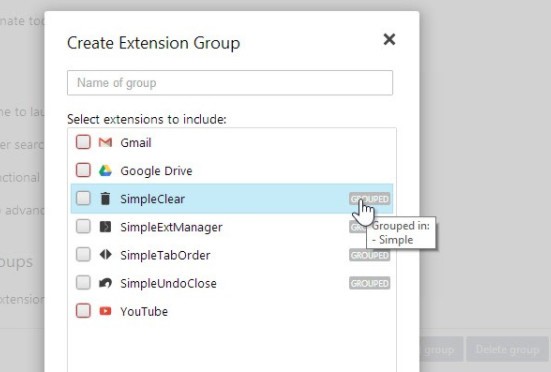Click the SimpleClear label text

click(x=153, y=199)
